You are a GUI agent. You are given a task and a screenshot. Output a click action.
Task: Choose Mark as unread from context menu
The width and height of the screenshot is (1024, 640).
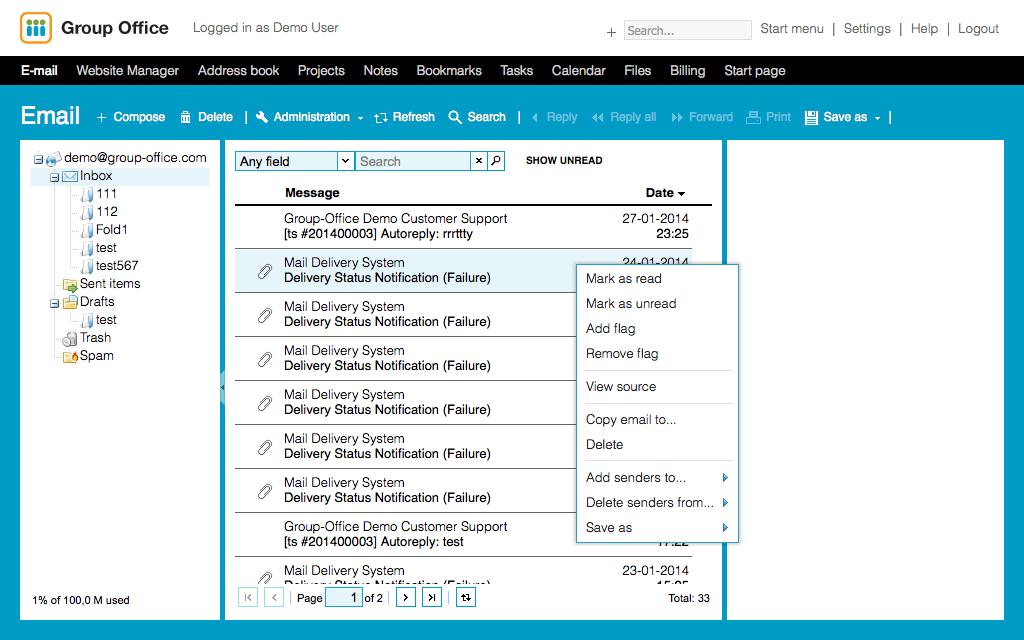(631, 304)
